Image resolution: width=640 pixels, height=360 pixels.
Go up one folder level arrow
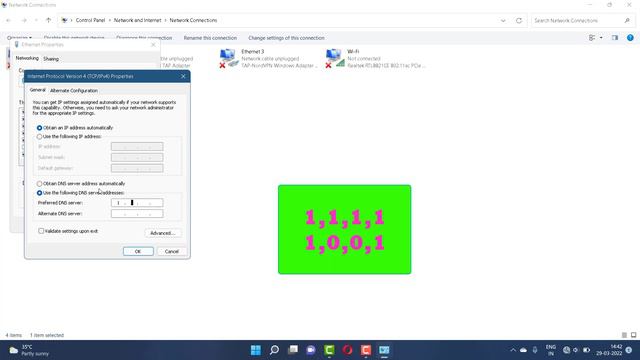pyautogui.click(x=49, y=20)
